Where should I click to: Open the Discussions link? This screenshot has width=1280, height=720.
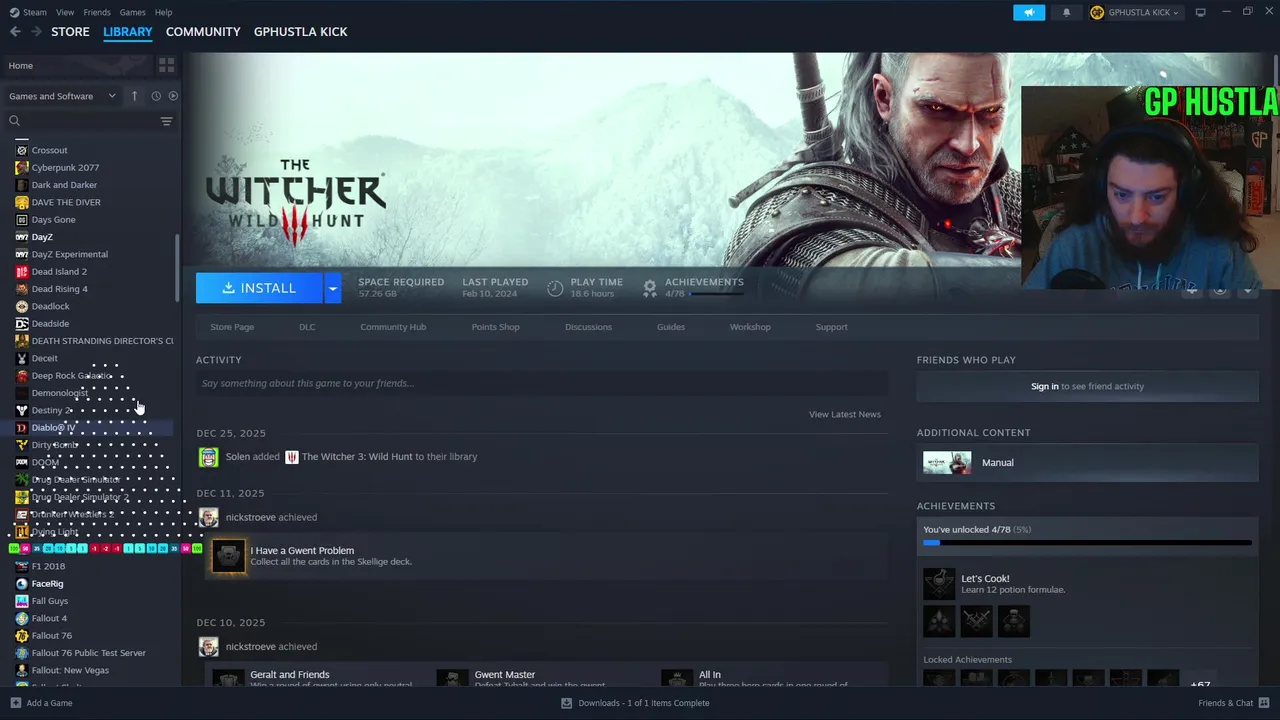point(588,327)
